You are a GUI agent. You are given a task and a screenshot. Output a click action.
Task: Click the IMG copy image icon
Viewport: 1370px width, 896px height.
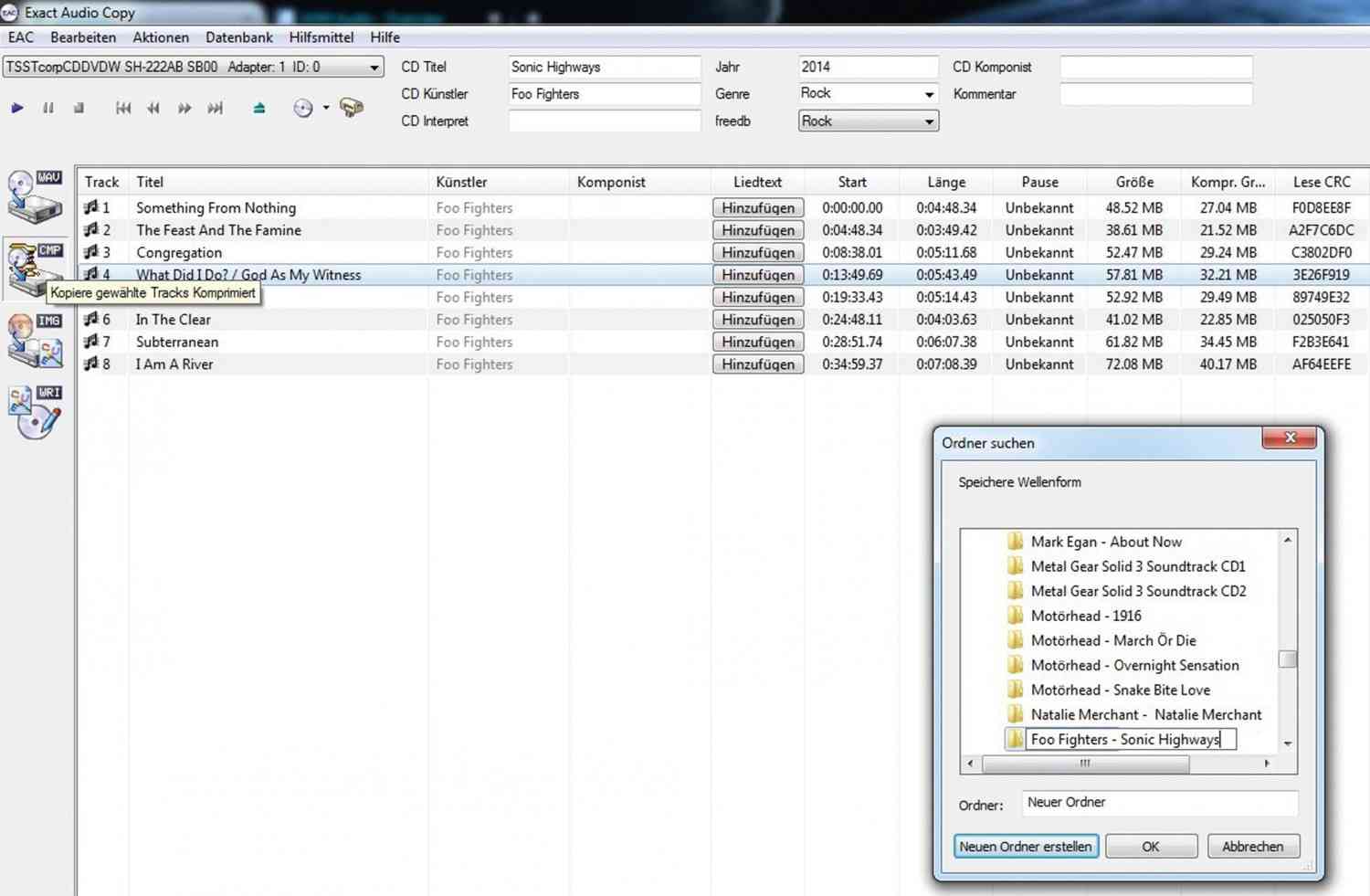[36, 340]
